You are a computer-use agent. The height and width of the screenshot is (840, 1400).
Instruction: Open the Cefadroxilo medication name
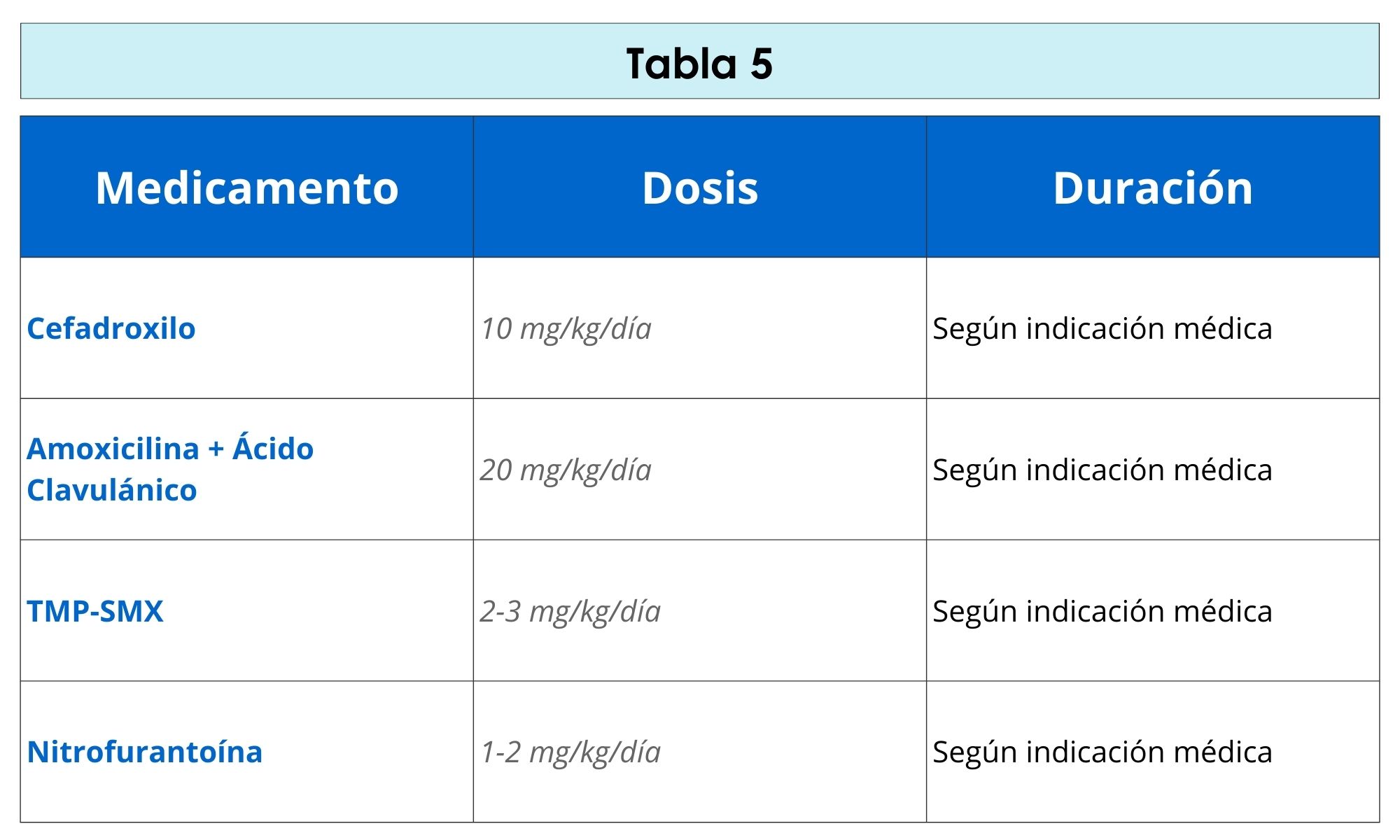tap(111, 328)
